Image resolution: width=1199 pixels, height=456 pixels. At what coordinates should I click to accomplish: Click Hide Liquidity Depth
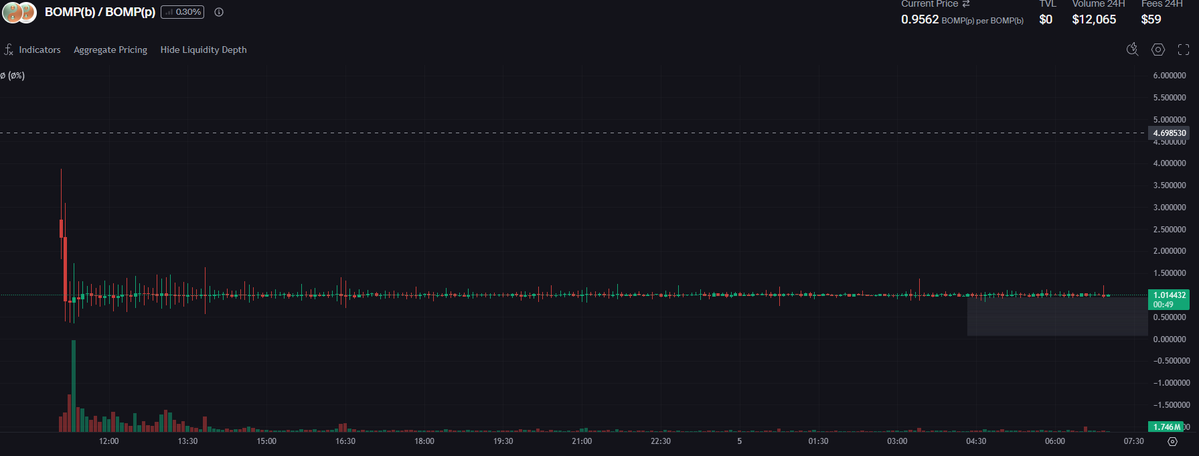pyautogui.click(x=203, y=50)
